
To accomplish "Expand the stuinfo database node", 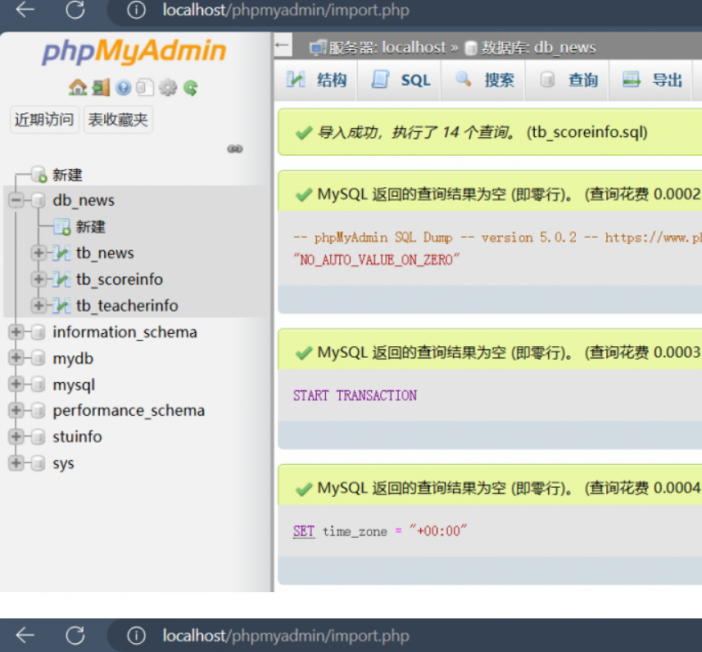I will tap(16, 437).
